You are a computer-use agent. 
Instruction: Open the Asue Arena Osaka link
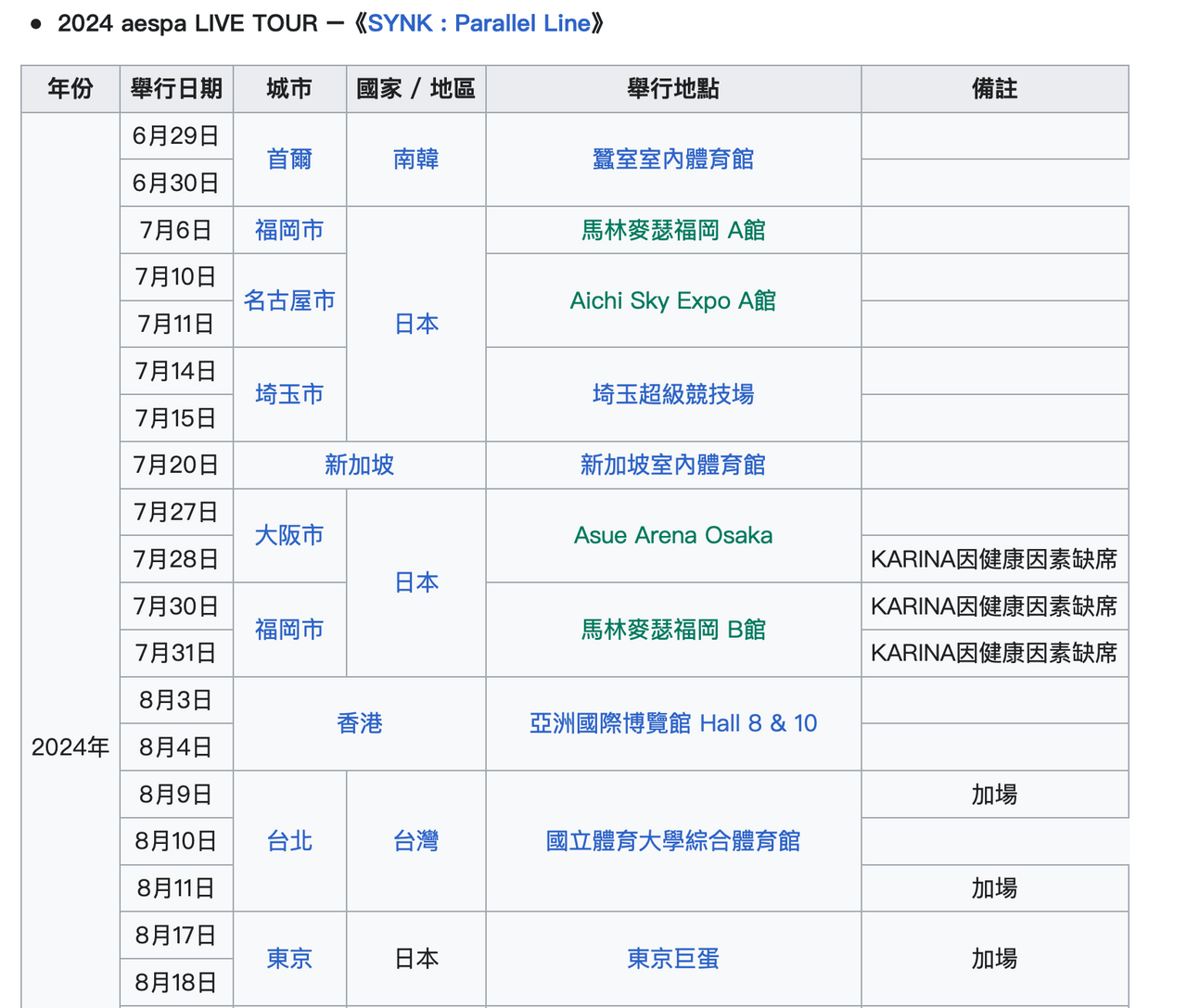click(x=672, y=535)
